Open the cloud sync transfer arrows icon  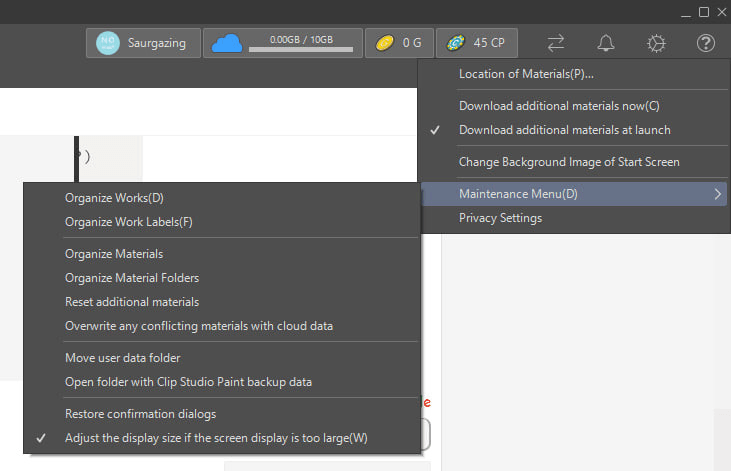556,43
